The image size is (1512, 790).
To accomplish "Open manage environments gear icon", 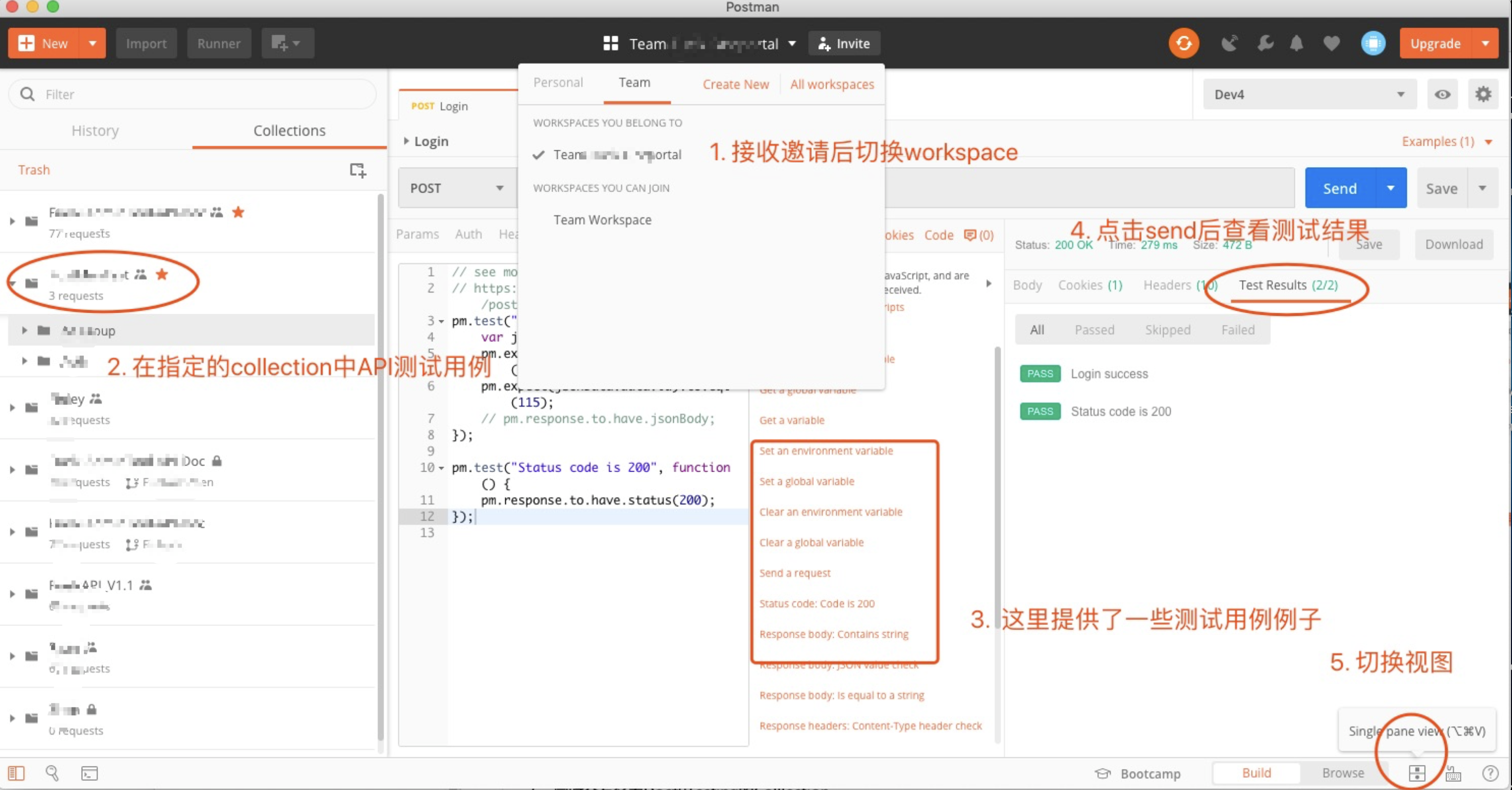I will pyautogui.click(x=1483, y=95).
